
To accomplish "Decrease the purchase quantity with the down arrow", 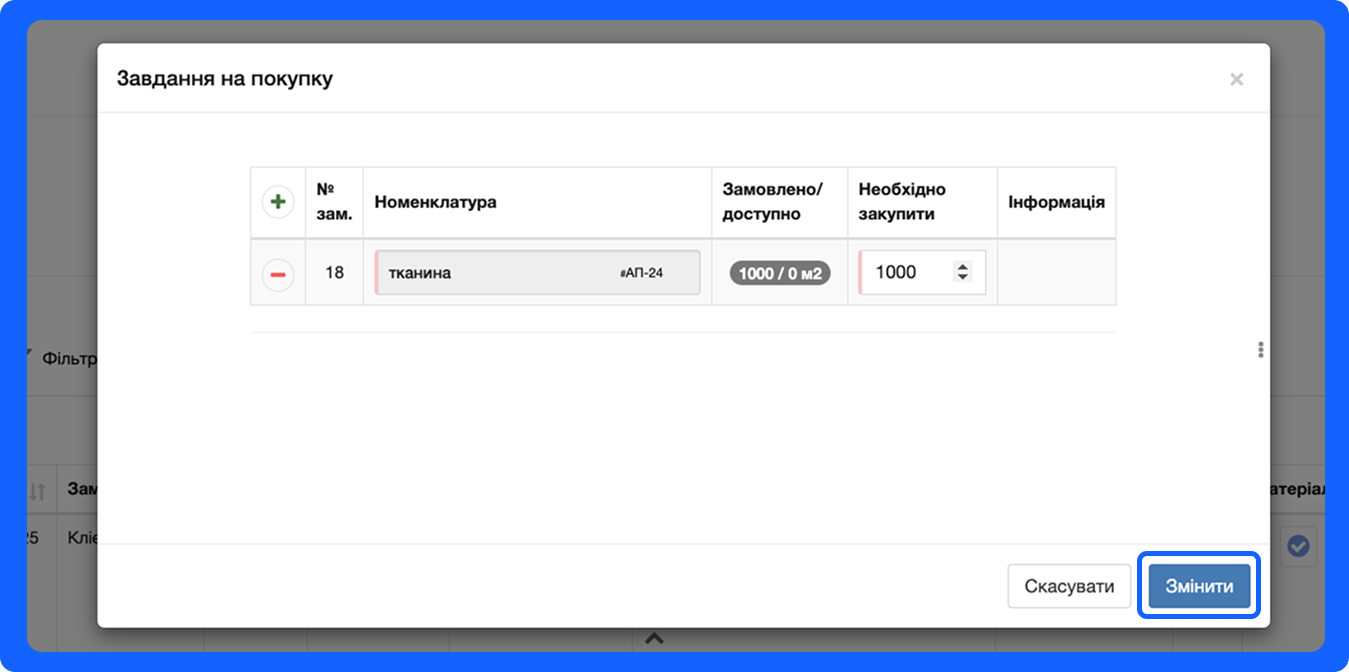I will pos(963,277).
